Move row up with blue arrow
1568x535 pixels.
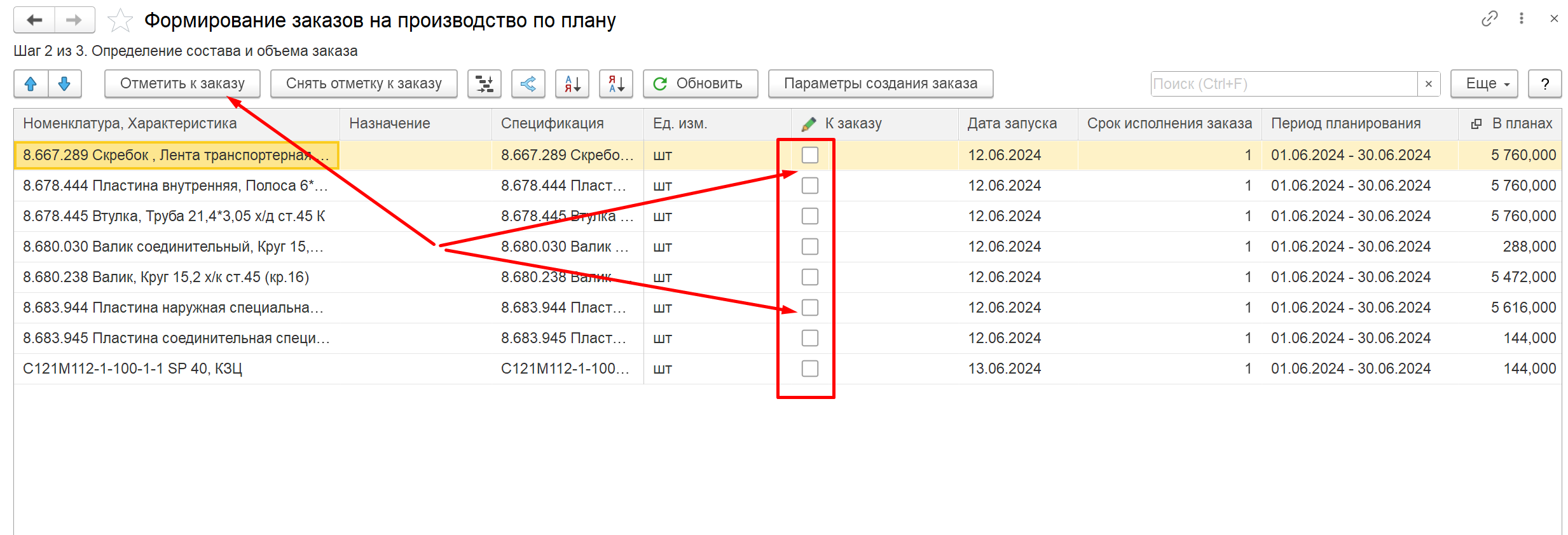(x=31, y=83)
